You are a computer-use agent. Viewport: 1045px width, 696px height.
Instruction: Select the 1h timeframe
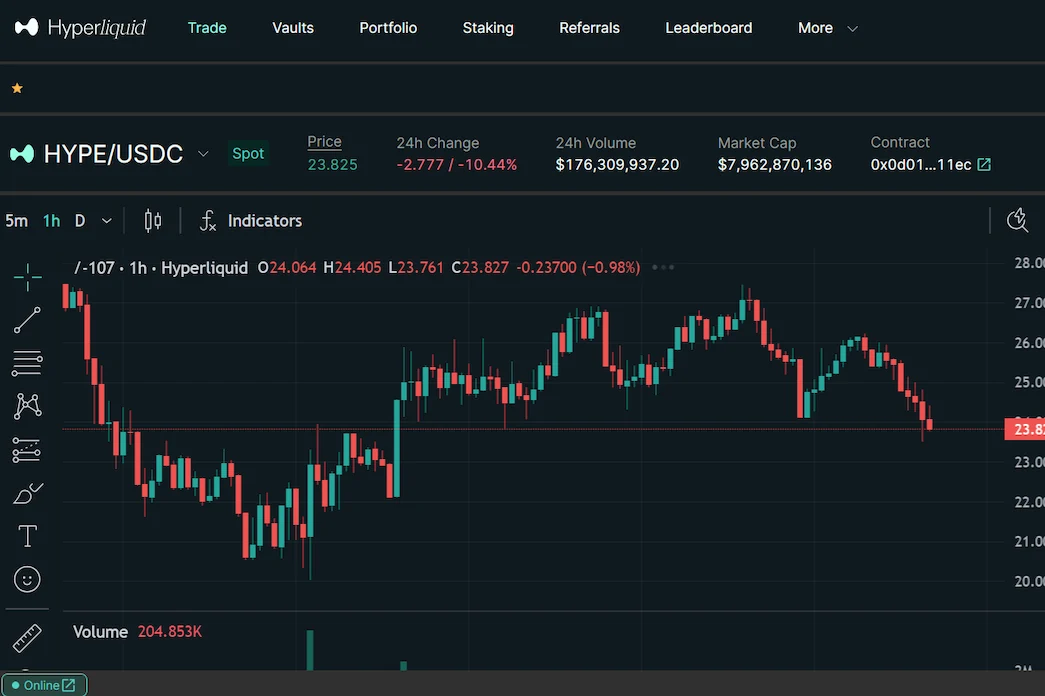pos(51,221)
